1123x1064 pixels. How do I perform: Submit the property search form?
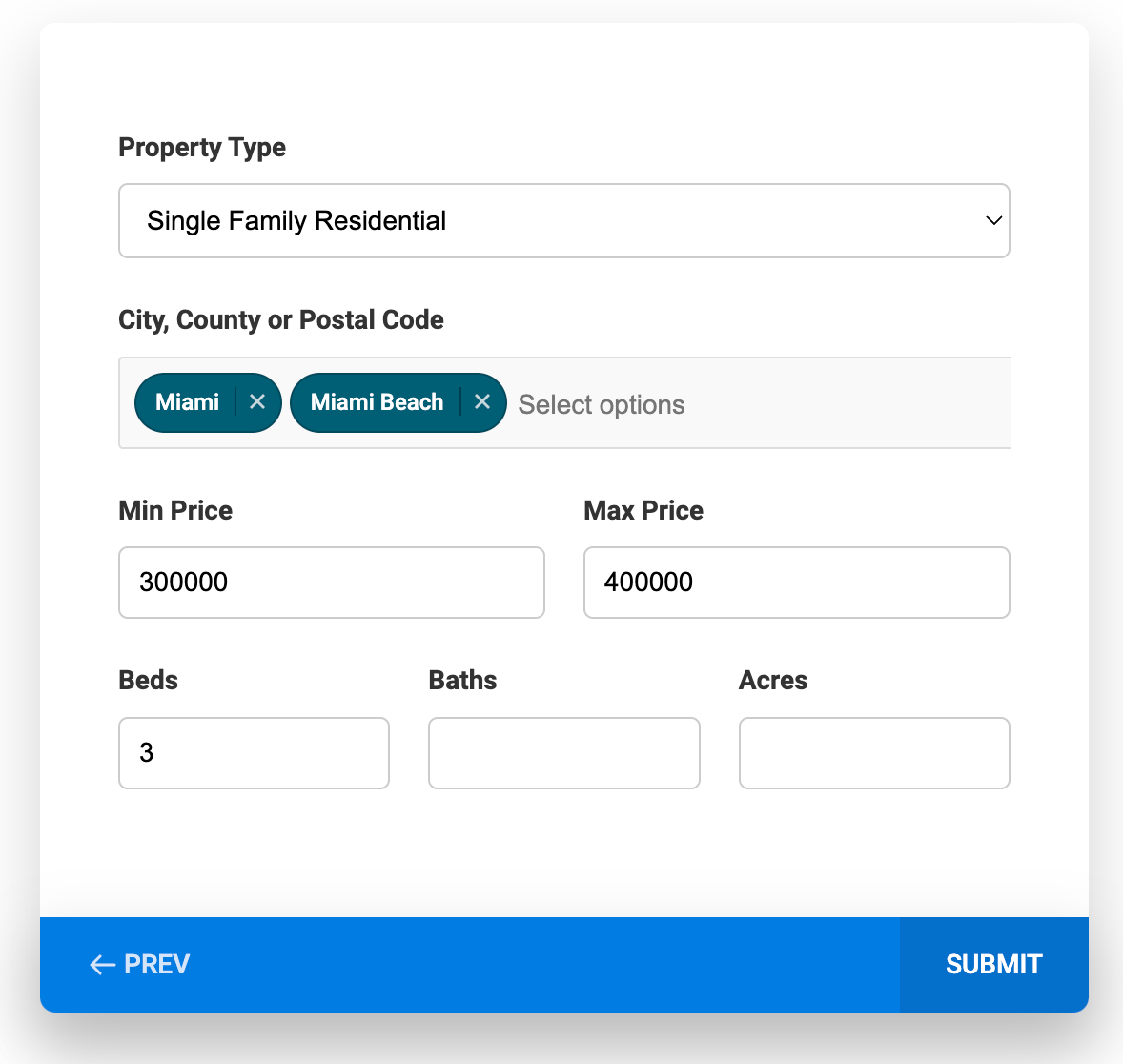tap(993, 964)
